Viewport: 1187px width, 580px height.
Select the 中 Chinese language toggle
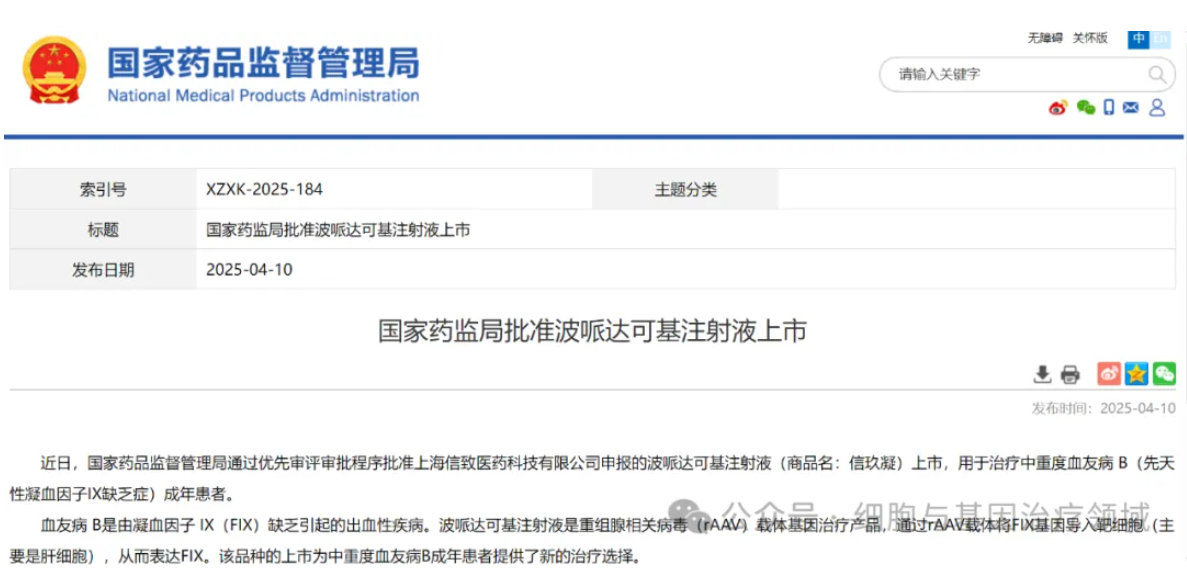coord(1136,39)
